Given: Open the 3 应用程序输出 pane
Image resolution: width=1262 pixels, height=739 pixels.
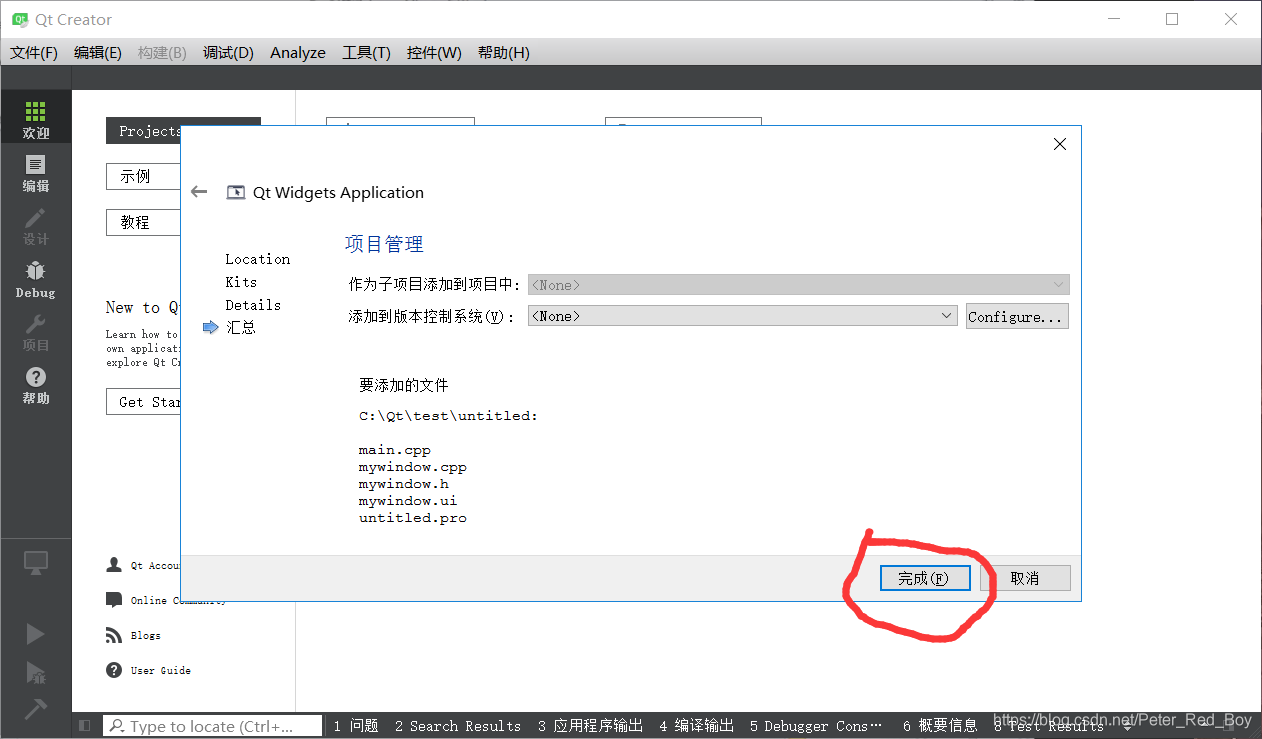Looking at the screenshot, I should click(x=591, y=726).
